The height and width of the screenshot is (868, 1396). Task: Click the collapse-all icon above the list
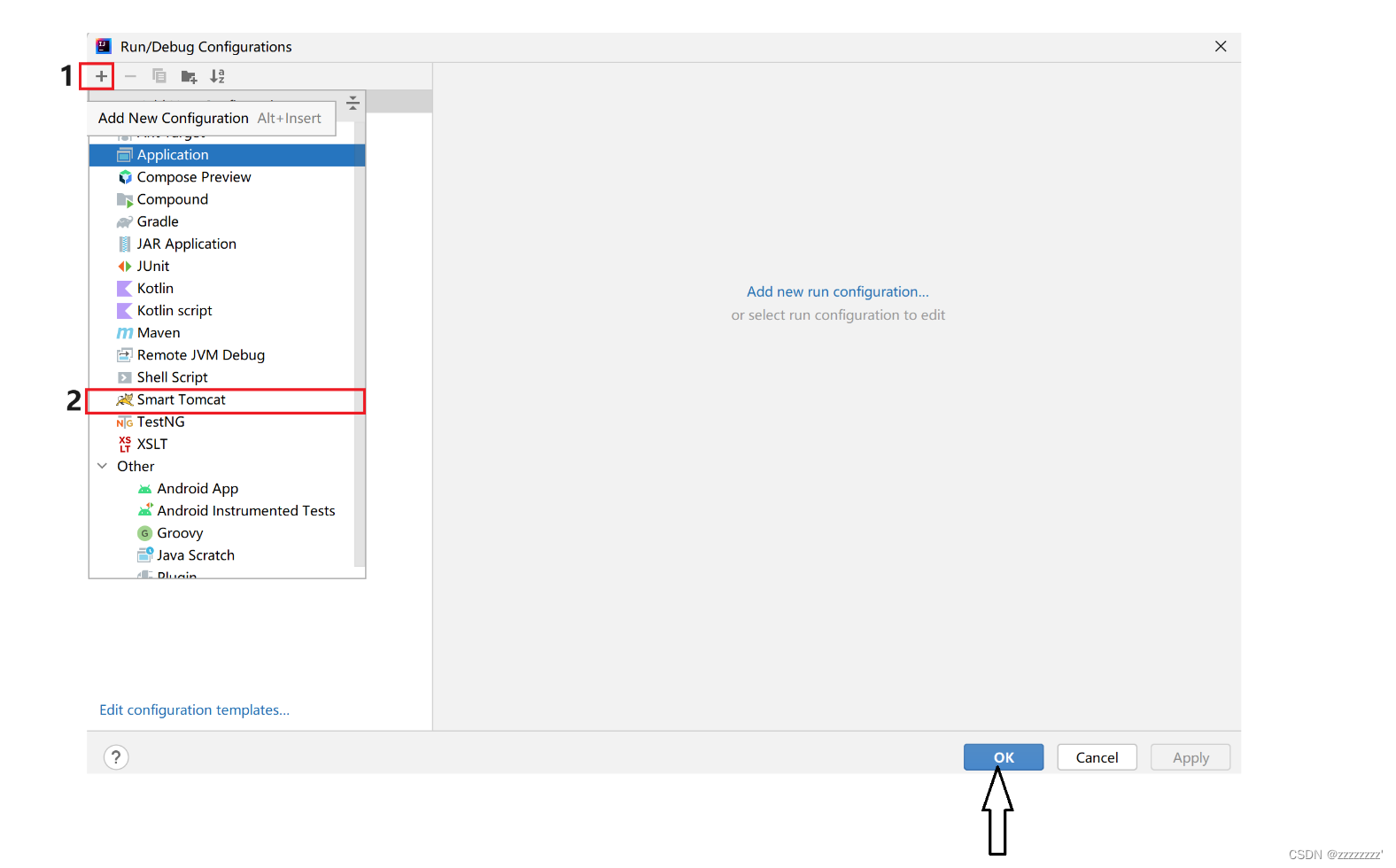tap(353, 103)
